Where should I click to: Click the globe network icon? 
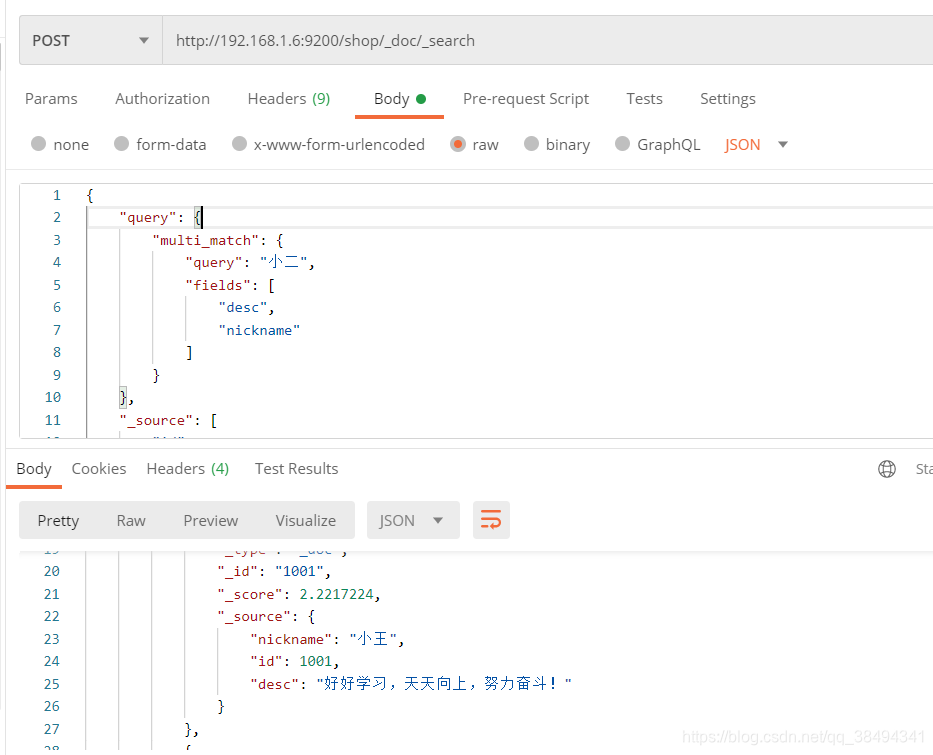887,469
